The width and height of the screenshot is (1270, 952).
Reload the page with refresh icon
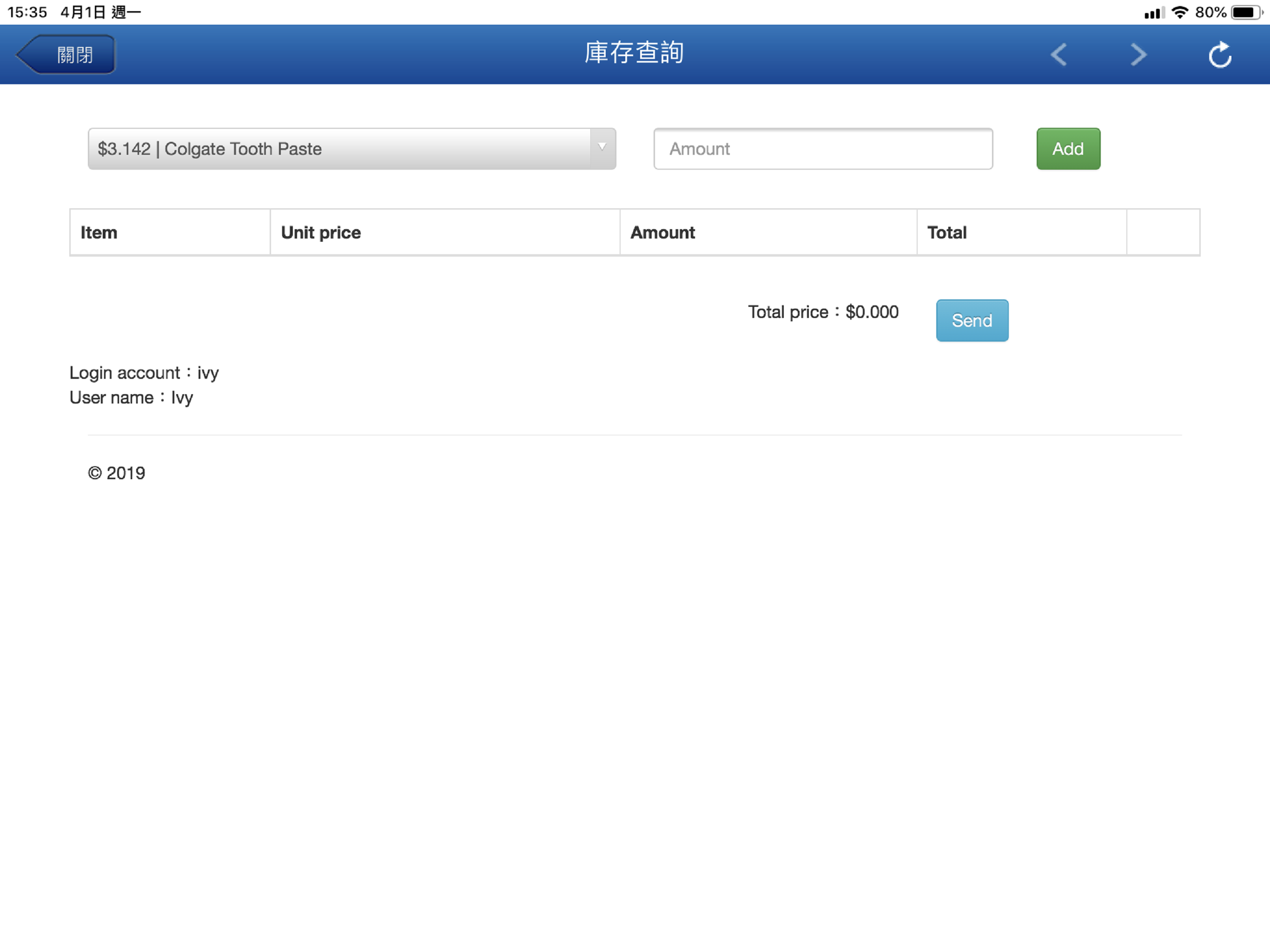[x=1219, y=54]
